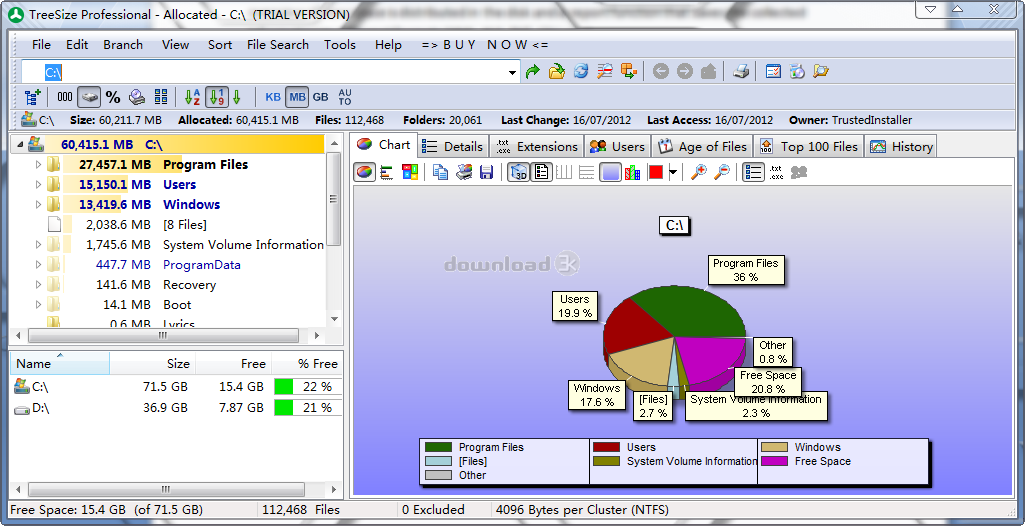1025x526 pixels.
Task: Switch size unit to GB
Action: pos(320,97)
